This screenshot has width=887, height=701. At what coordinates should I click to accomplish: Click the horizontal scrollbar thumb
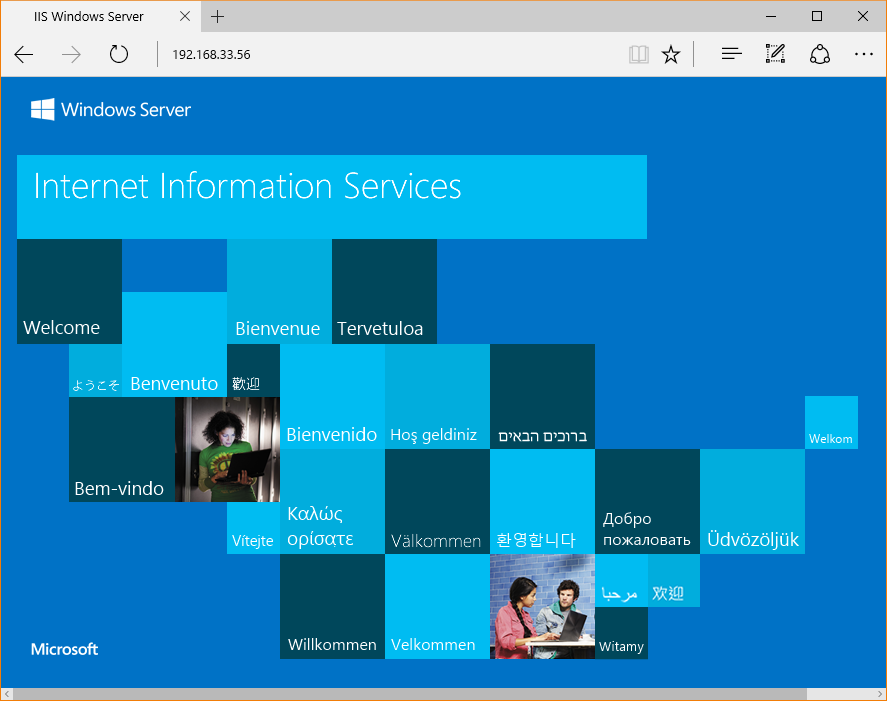point(410,694)
